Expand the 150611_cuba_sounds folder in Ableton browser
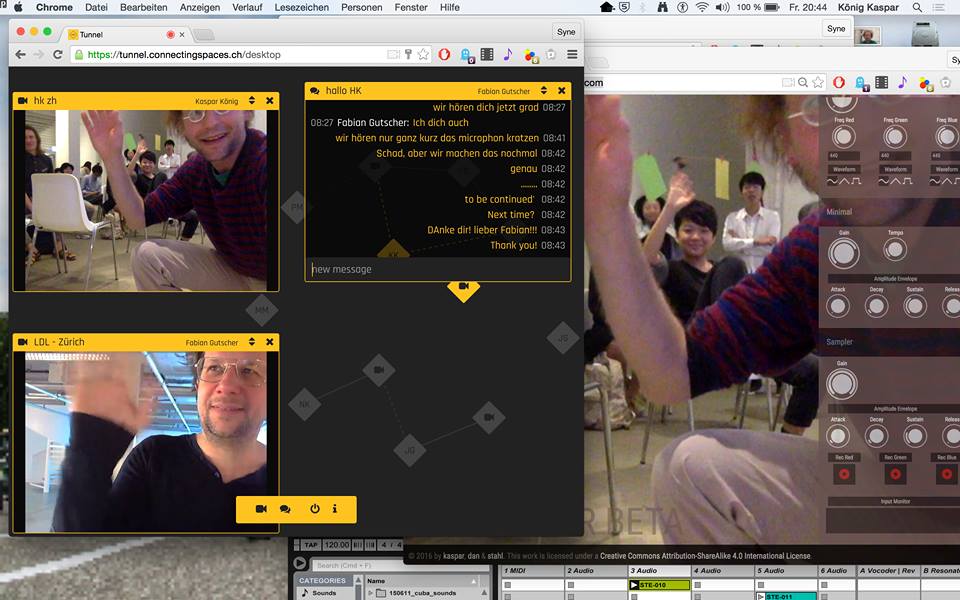960x600 pixels. pos(370,593)
